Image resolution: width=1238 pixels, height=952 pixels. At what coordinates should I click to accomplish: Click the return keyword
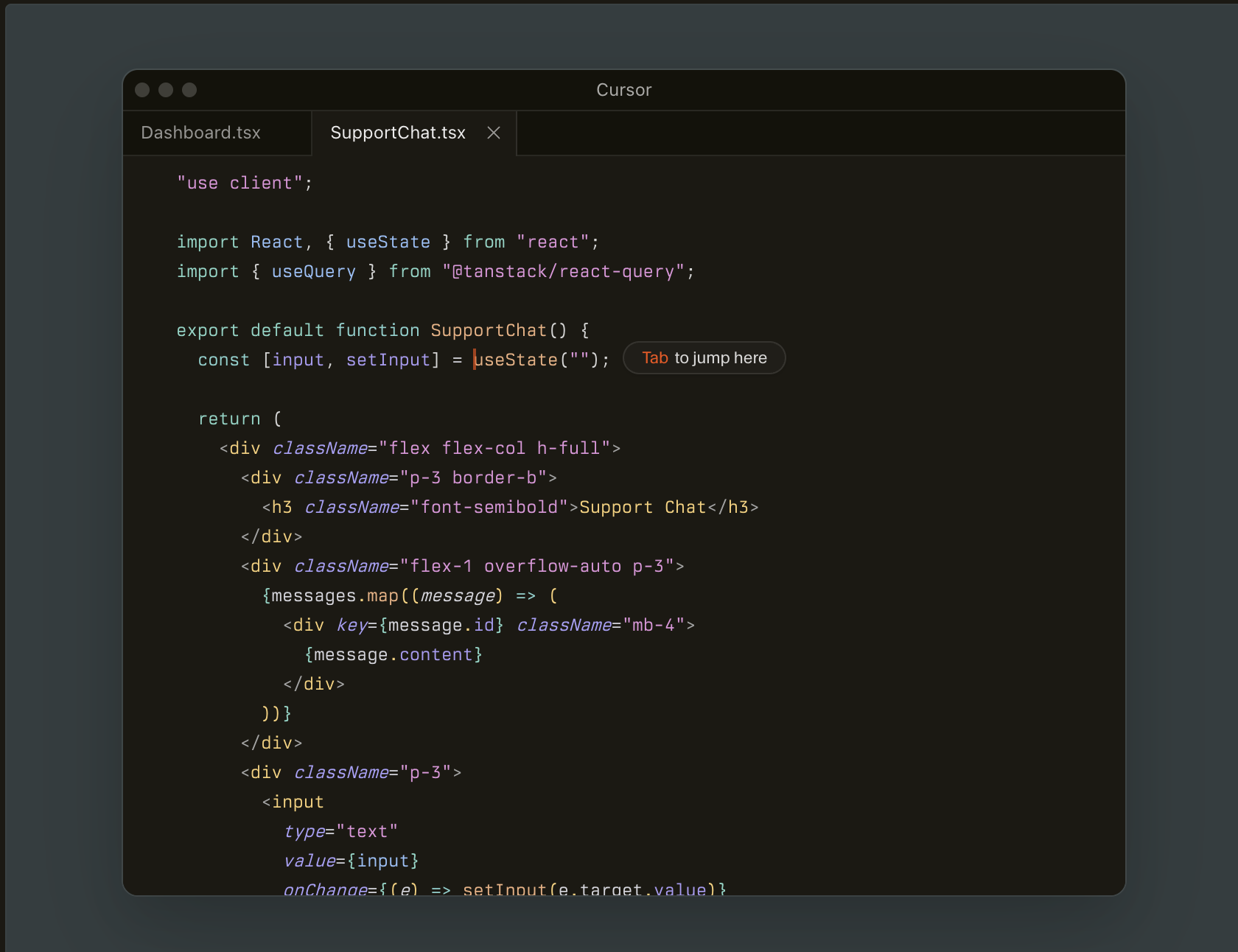click(229, 419)
